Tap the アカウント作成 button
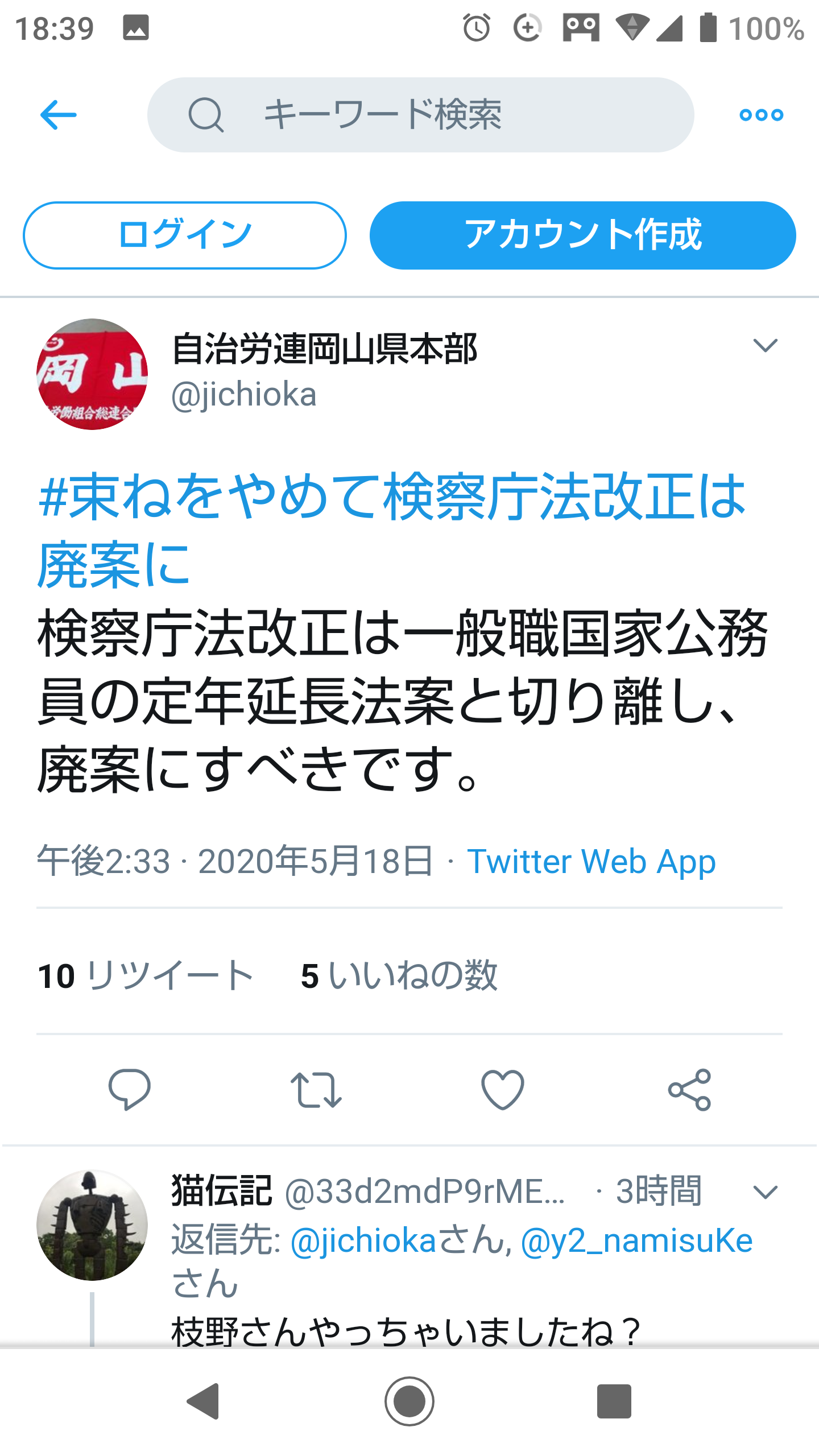 click(583, 235)
